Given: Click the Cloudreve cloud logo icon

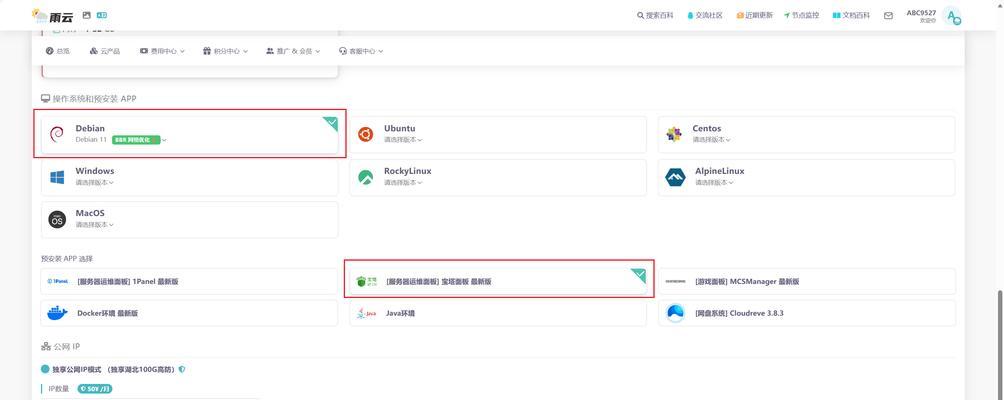Looking at the screenshot, I should coord(675,314).
